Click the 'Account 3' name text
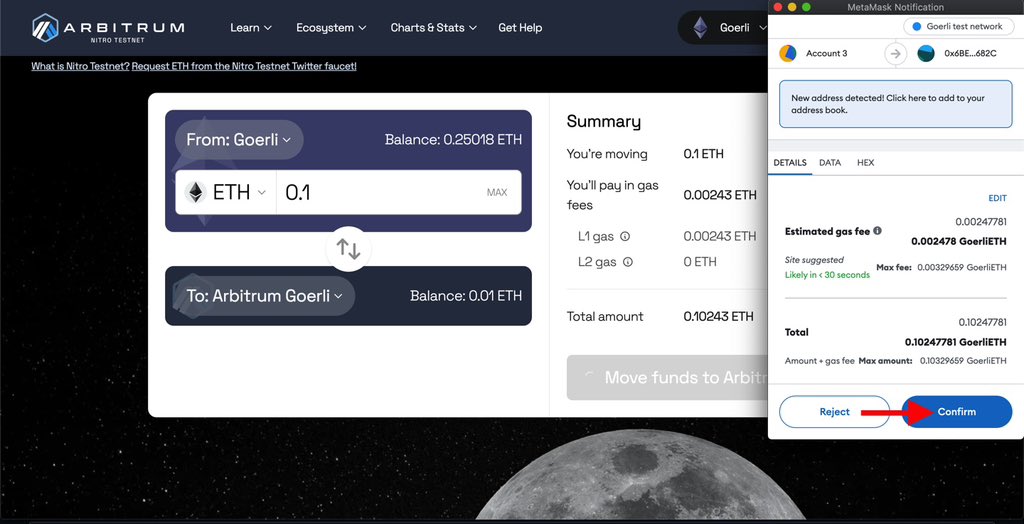The image size is (1024, 524). click(827, 54)
